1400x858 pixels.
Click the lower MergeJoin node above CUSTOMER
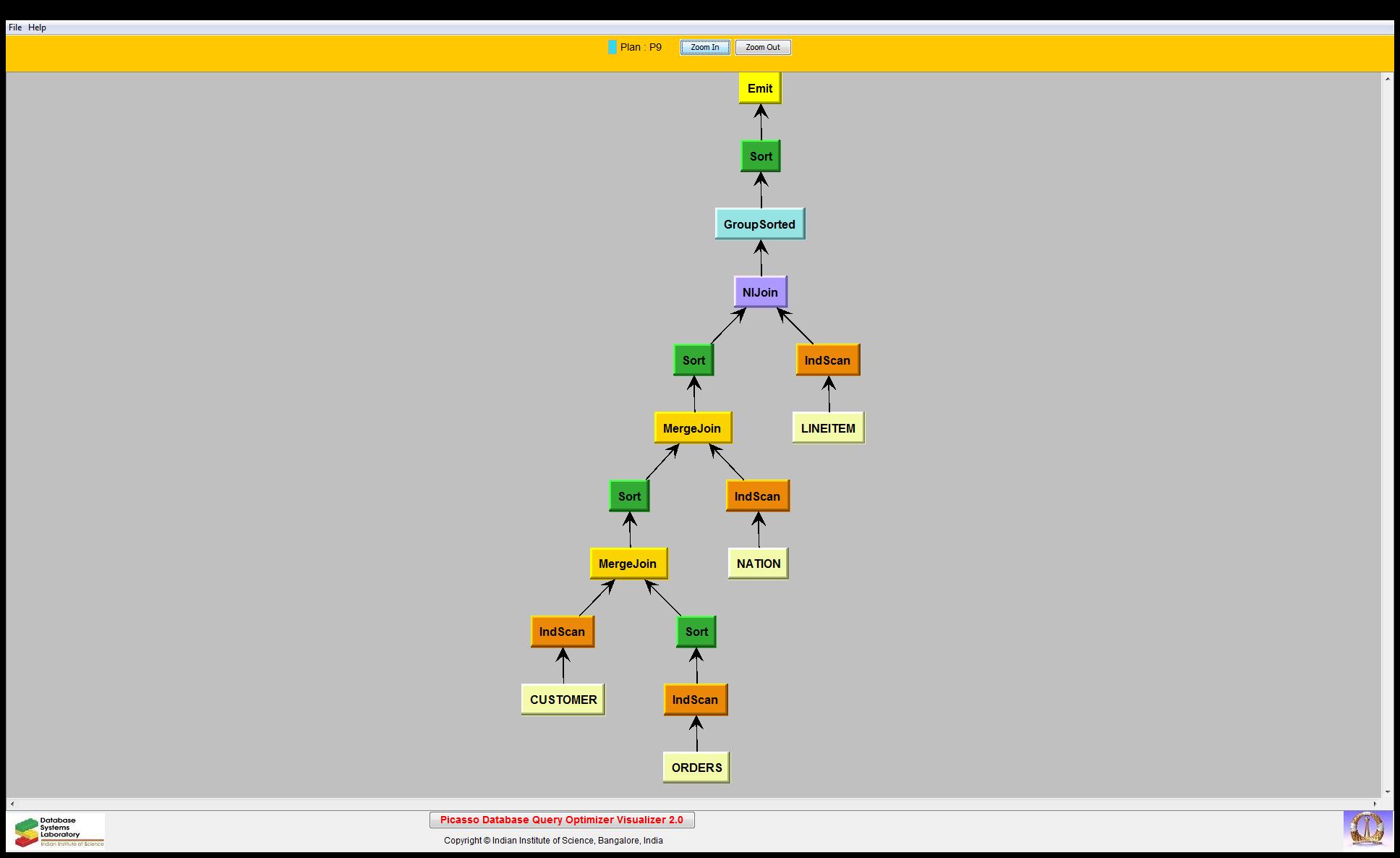[628, 564]
